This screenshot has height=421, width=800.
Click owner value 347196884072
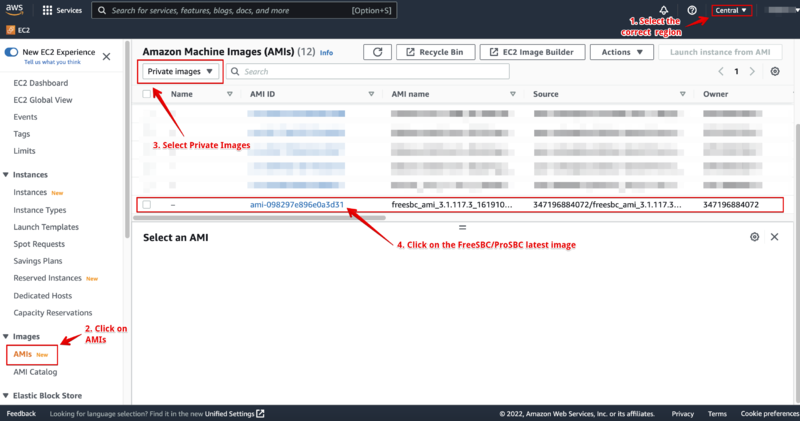click(x=731, y=205)
